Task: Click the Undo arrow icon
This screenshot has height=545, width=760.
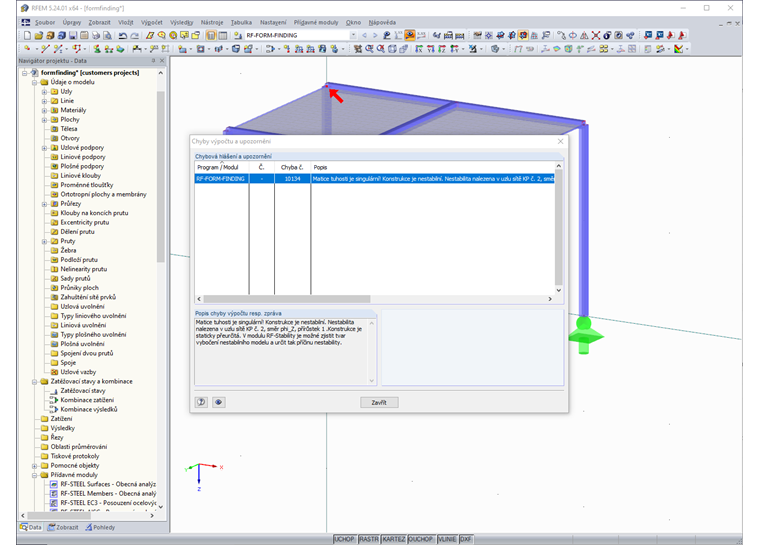Action: click(x=123, y=35)
